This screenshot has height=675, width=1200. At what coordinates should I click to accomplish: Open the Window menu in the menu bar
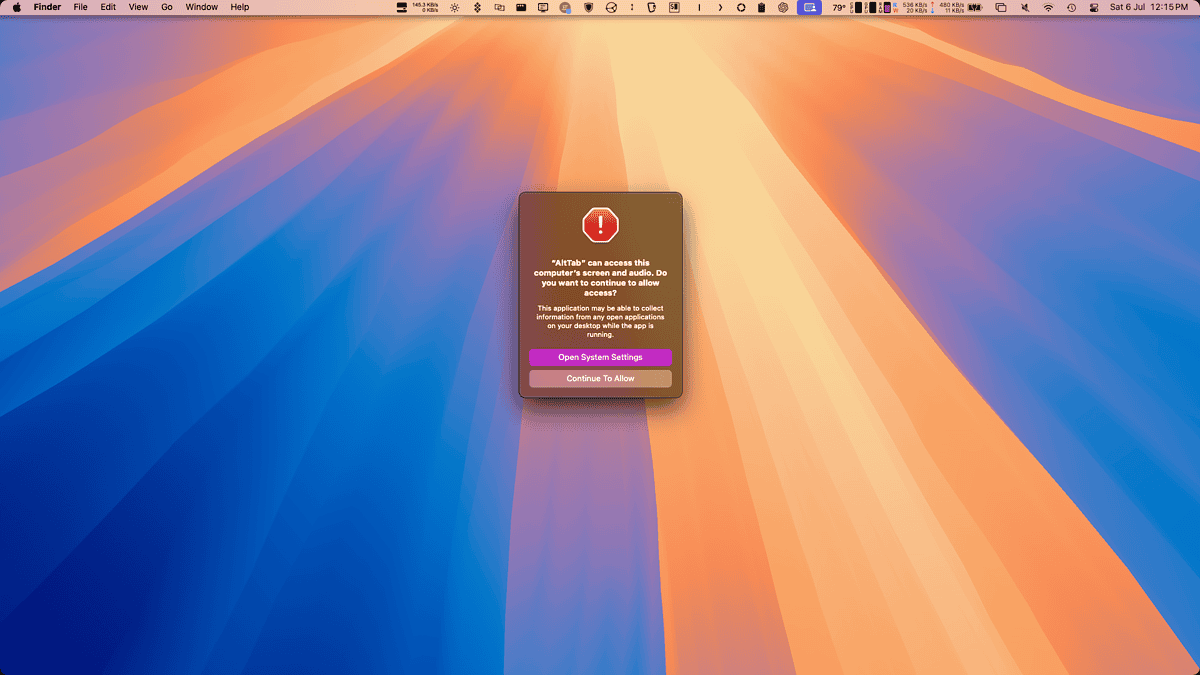click(201, 7)
